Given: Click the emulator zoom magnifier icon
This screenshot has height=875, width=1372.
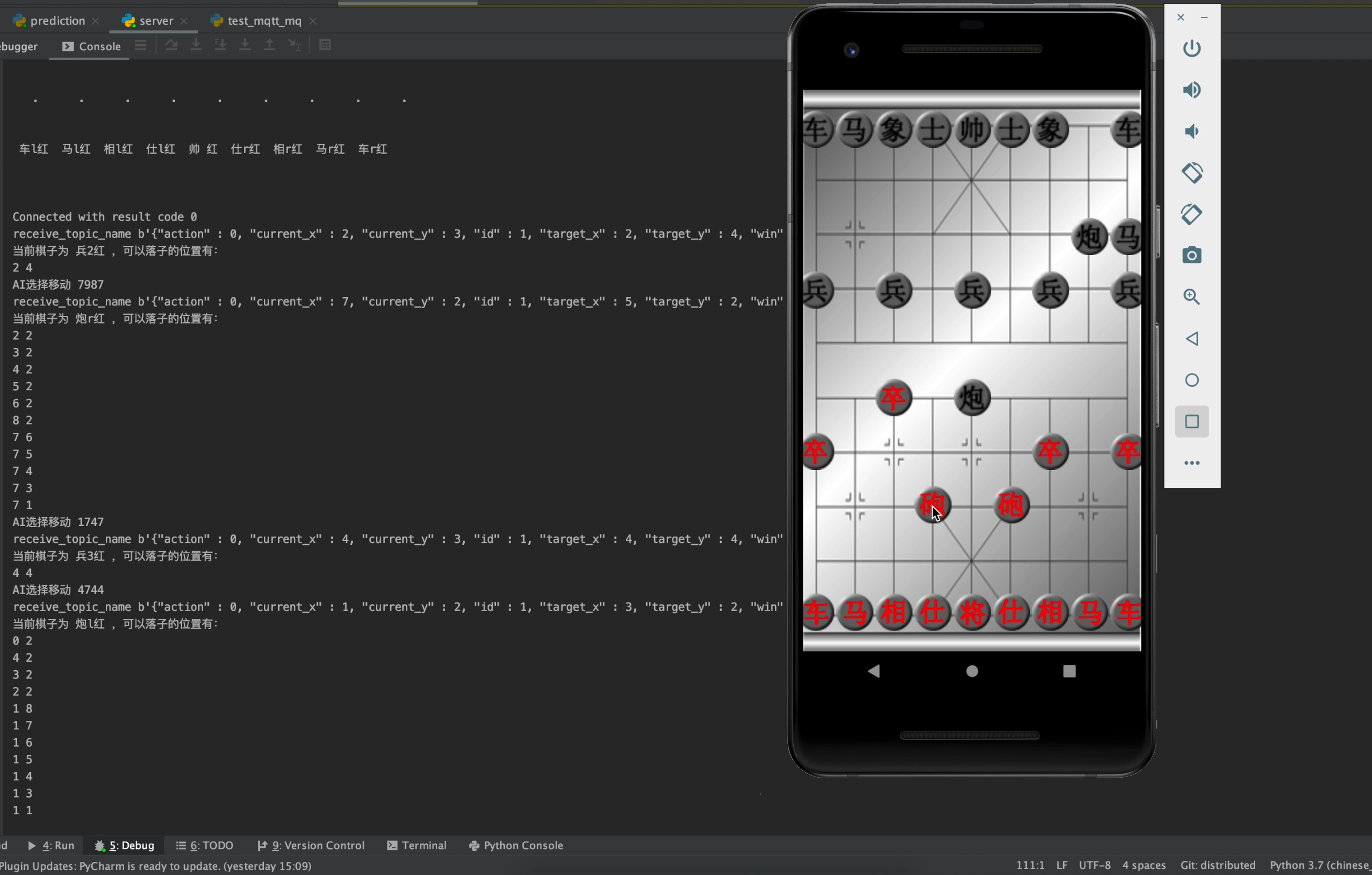Looking at the screenshot, I should click(1191, 297).
